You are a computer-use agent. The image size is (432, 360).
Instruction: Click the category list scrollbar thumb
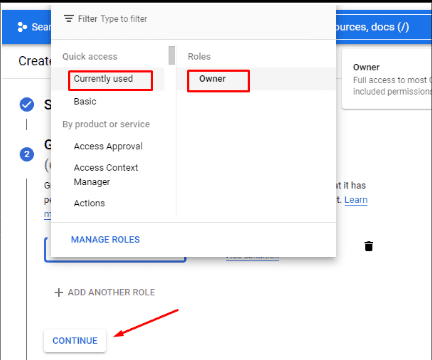pyautogui.click(x=172, y=55)
